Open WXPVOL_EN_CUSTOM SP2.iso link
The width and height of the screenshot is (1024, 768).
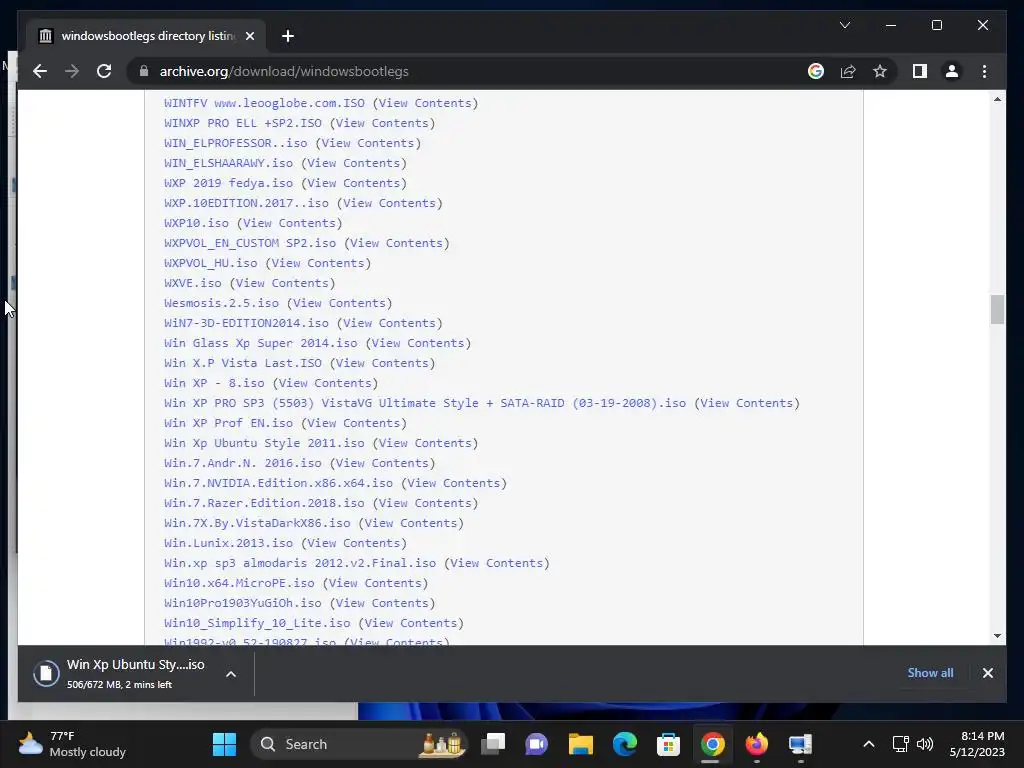pyautogui.click(x=249, y=243)
